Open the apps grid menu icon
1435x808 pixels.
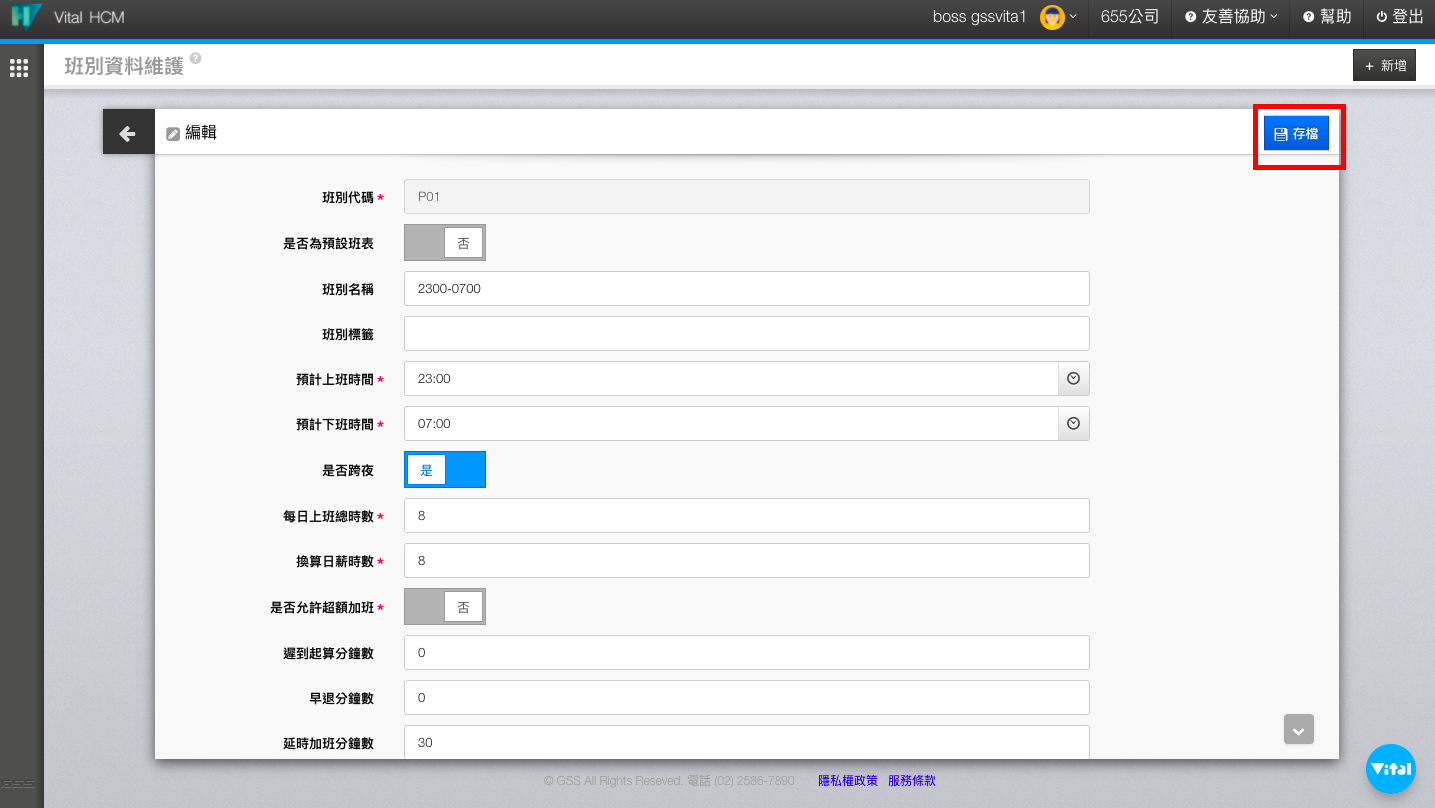click(x=19, y=68)
